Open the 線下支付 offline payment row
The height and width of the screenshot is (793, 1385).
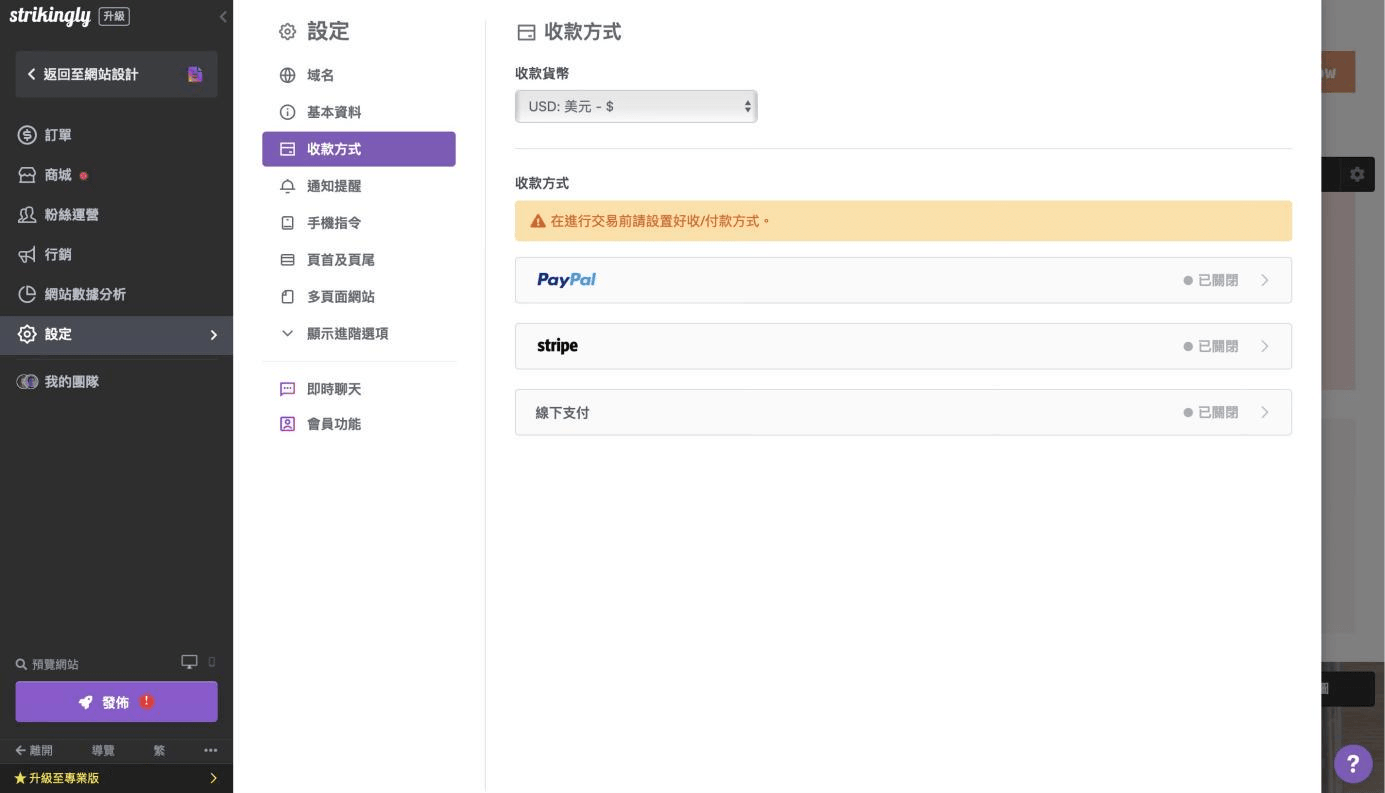902,412
